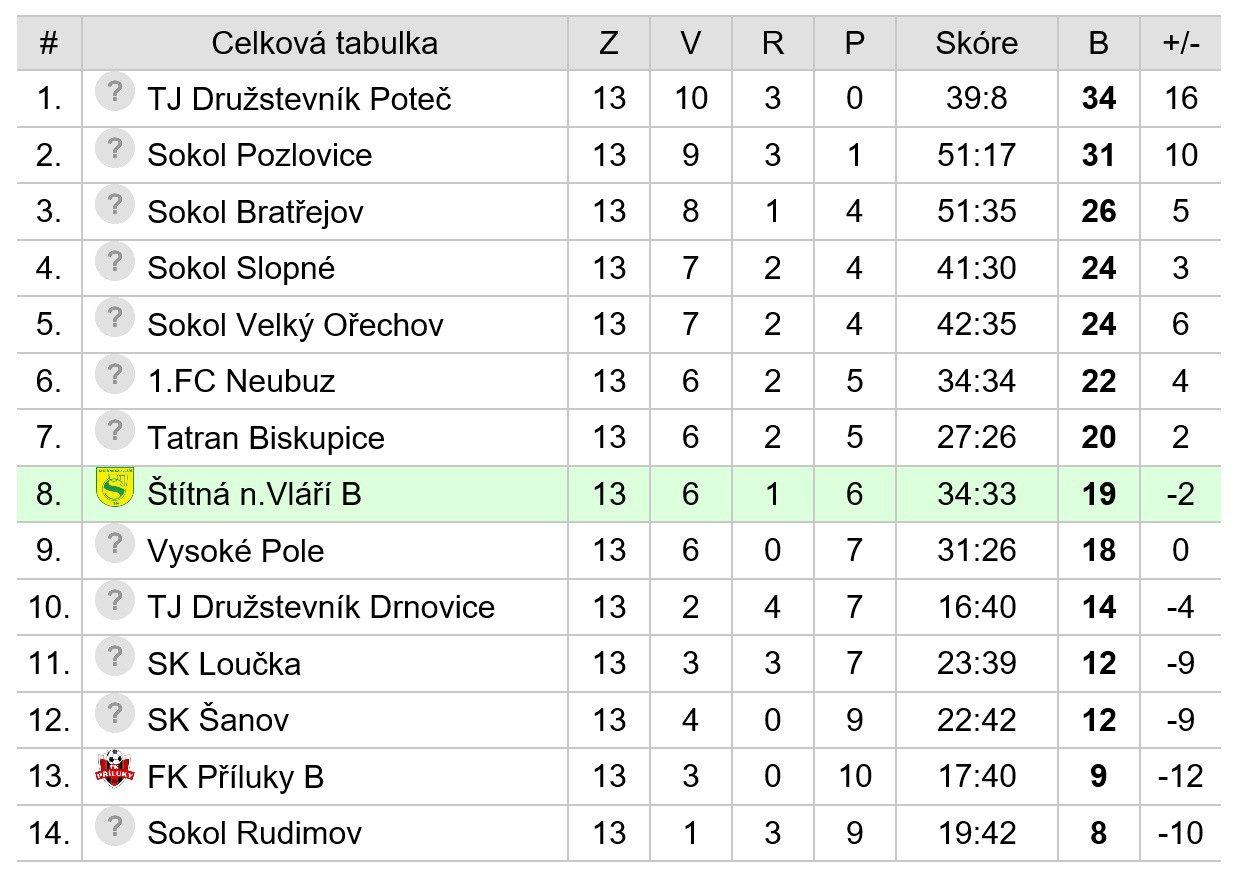Click the Celková tabulka column header
This screenshot has width=1234, height=871.
click(324, 43)
